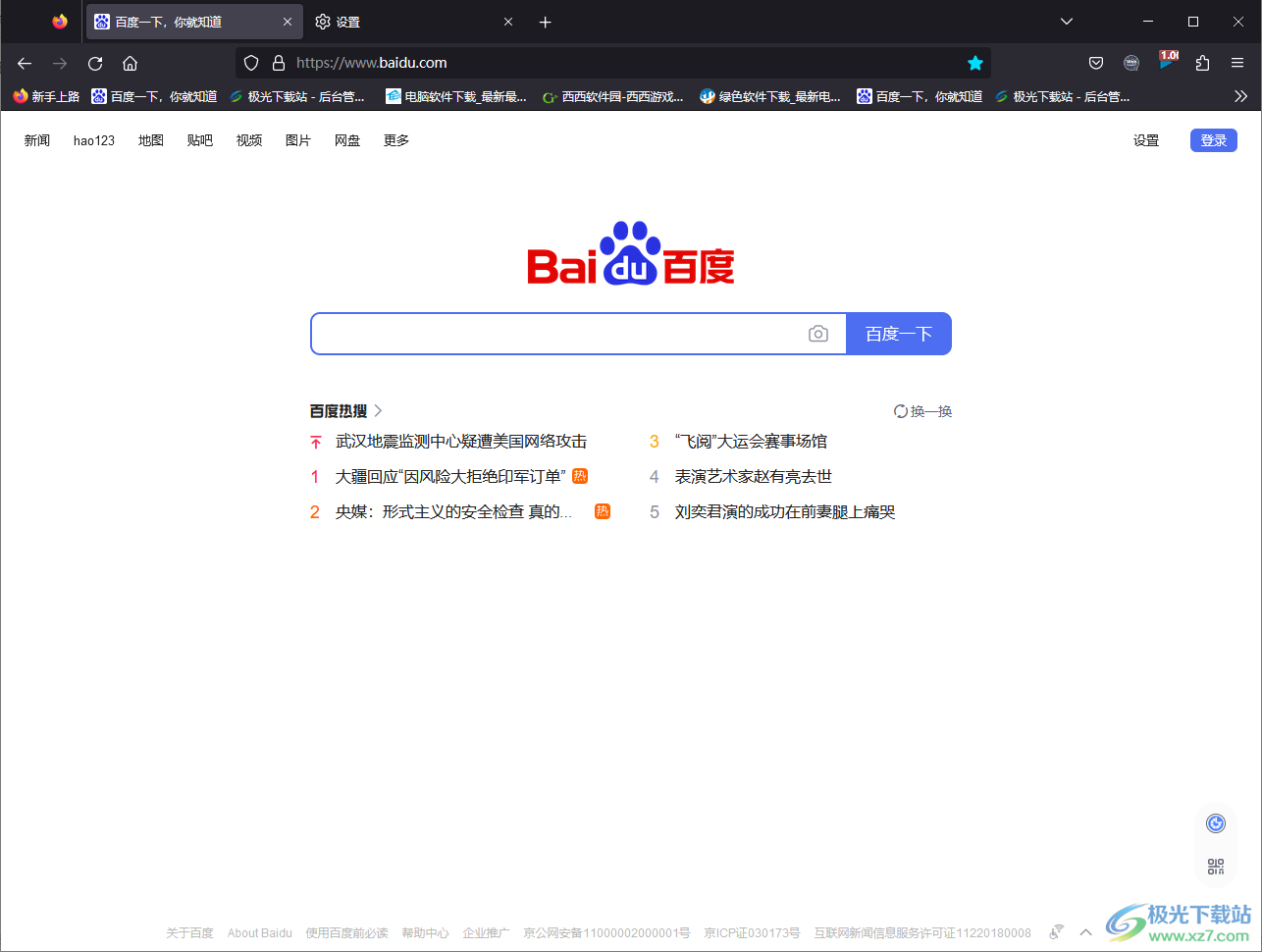Viewport: 1262px width, 952px height.
Task: Open hao123 in Baidu navigation
Action: (94, 140)
